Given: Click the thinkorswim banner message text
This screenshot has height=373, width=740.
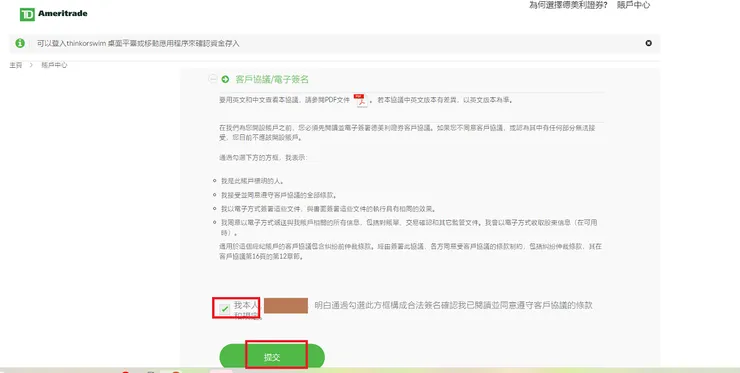Looking at the screenshot, I should coord(139,43).
